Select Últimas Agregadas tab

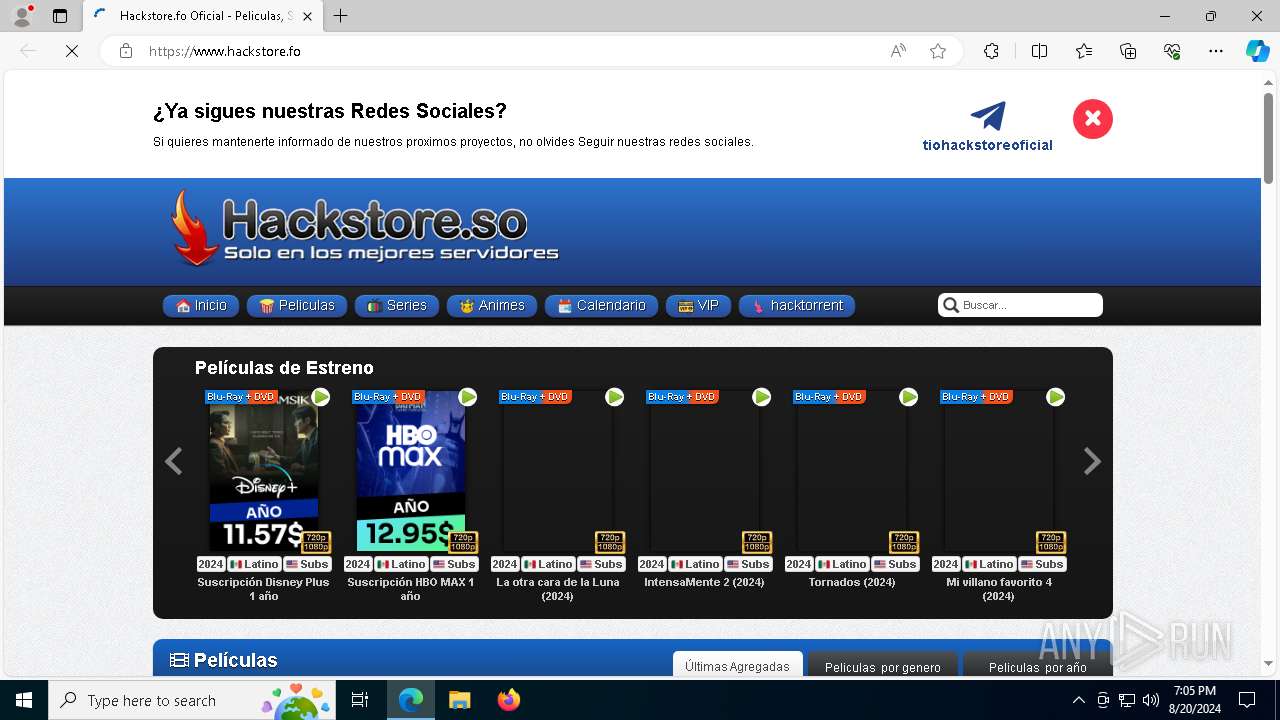pyautogui.click(x=737, y=666)
